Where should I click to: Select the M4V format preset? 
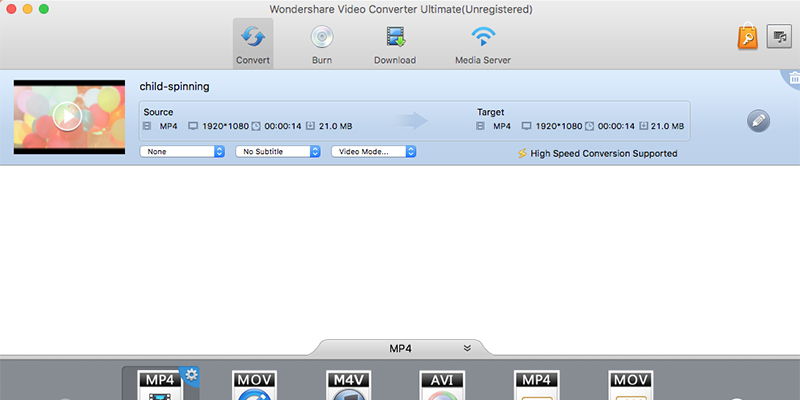(x=348, y=385)
